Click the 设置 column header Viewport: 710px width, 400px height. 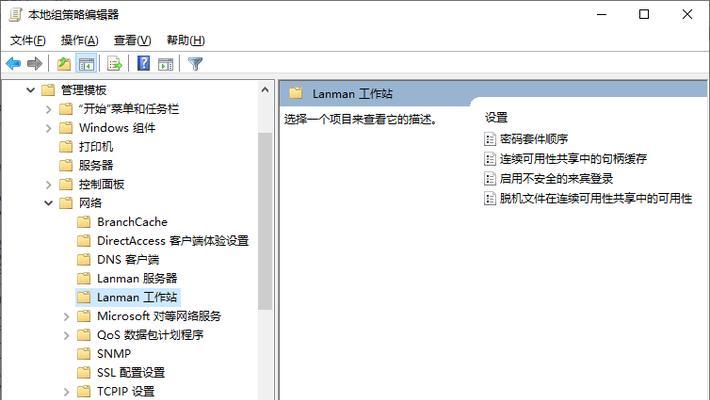tap(496, 118)
